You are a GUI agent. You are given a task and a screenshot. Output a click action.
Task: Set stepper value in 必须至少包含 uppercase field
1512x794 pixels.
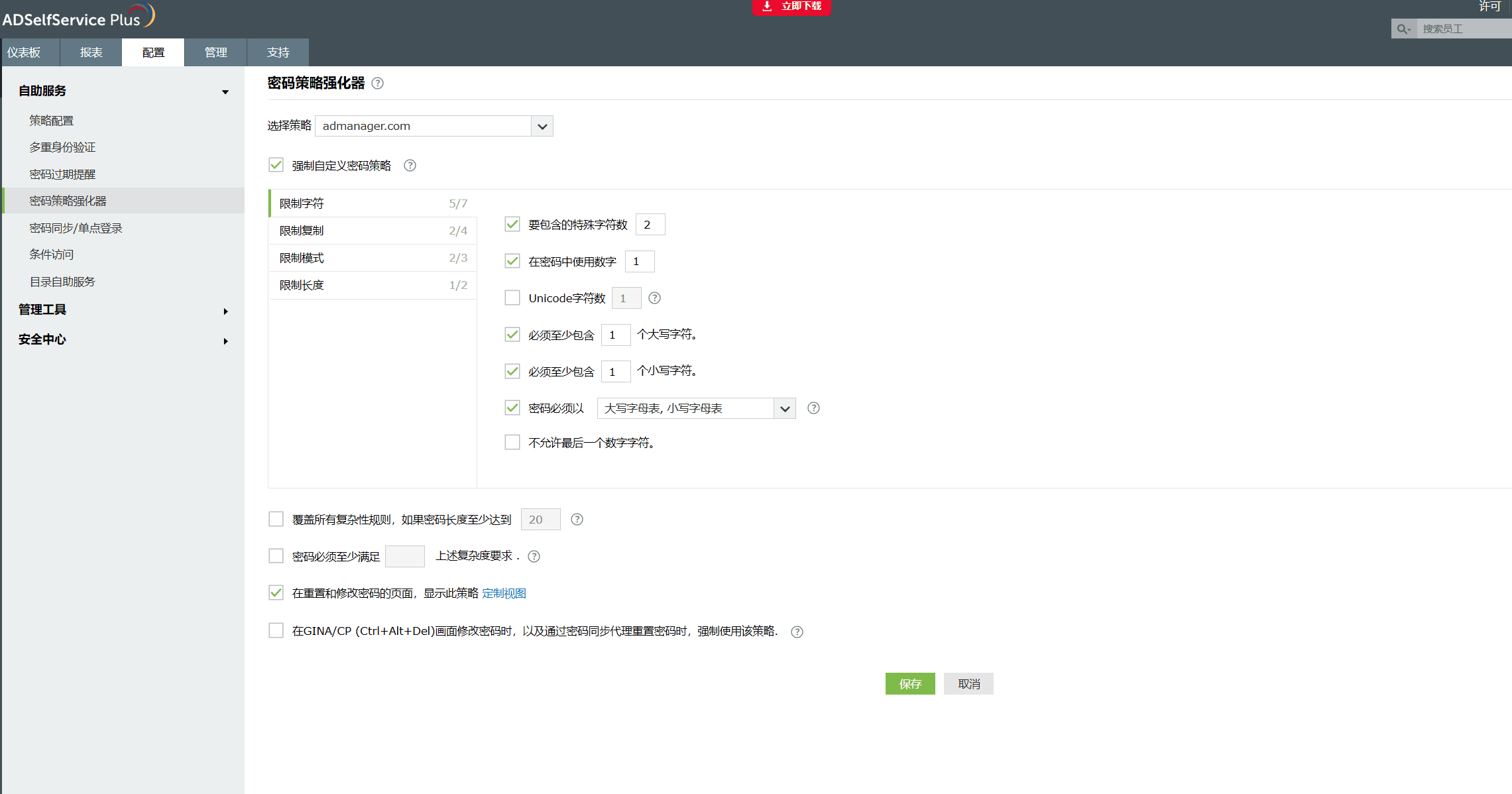tap(615, 335)
